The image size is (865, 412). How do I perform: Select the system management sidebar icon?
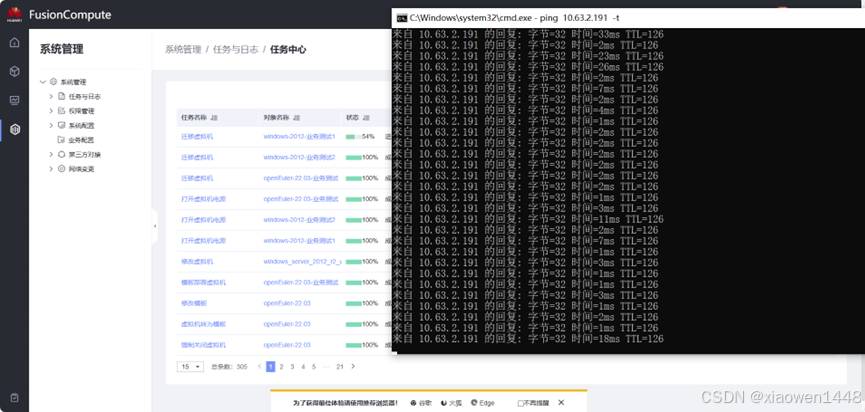tap(14, 129)
